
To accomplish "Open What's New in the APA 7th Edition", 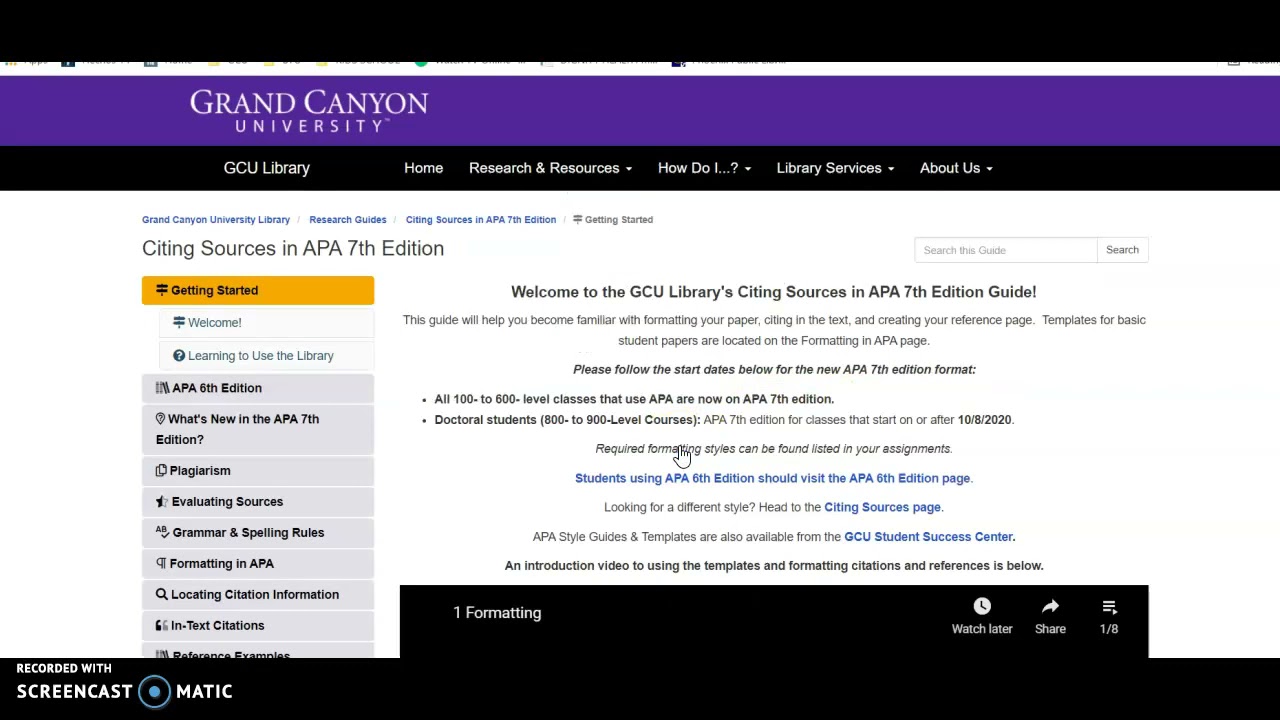I will pos(258,429).
